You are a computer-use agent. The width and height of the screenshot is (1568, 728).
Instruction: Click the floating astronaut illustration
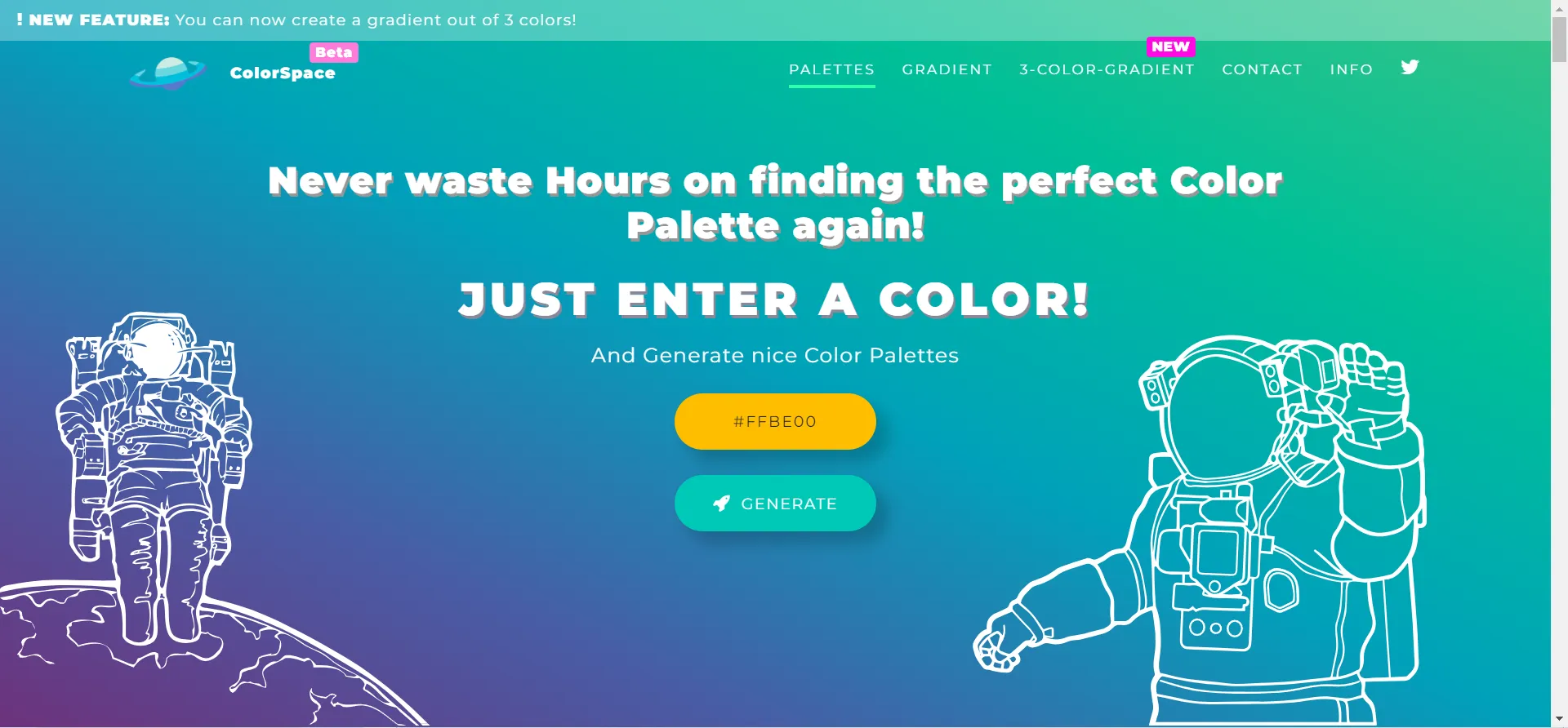pos(154,477)
